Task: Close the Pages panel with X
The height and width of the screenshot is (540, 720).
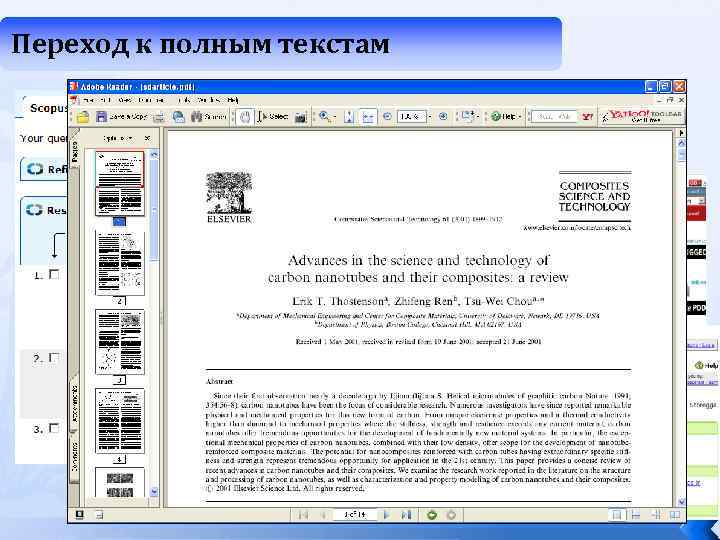Action: pyautogui.click(x=147, y=138)
